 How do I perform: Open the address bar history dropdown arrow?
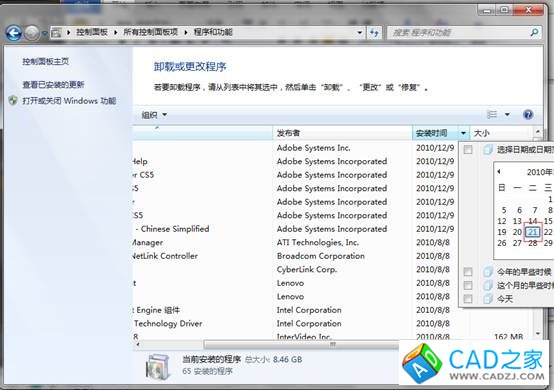coord(359,33)
